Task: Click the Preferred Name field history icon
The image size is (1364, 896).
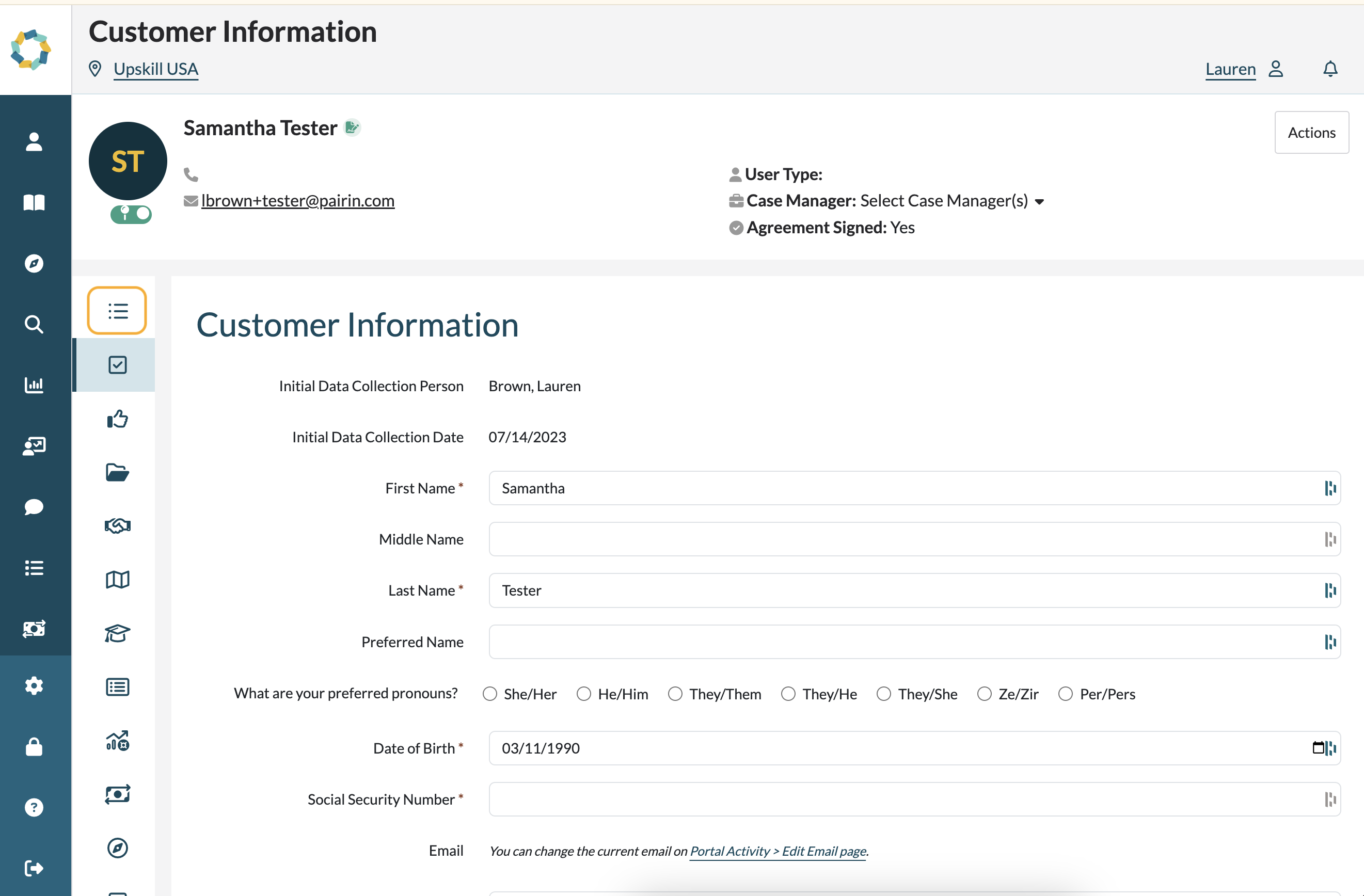Action: pos(1330,642)
